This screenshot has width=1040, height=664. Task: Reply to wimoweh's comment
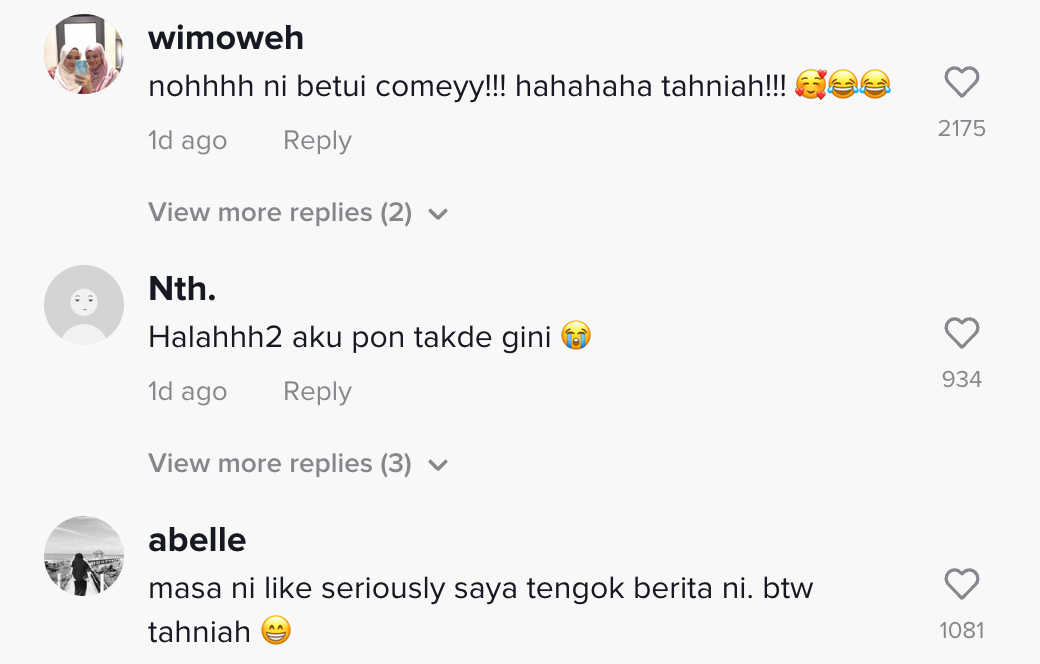pyautogui.click(x=317, y=141)
